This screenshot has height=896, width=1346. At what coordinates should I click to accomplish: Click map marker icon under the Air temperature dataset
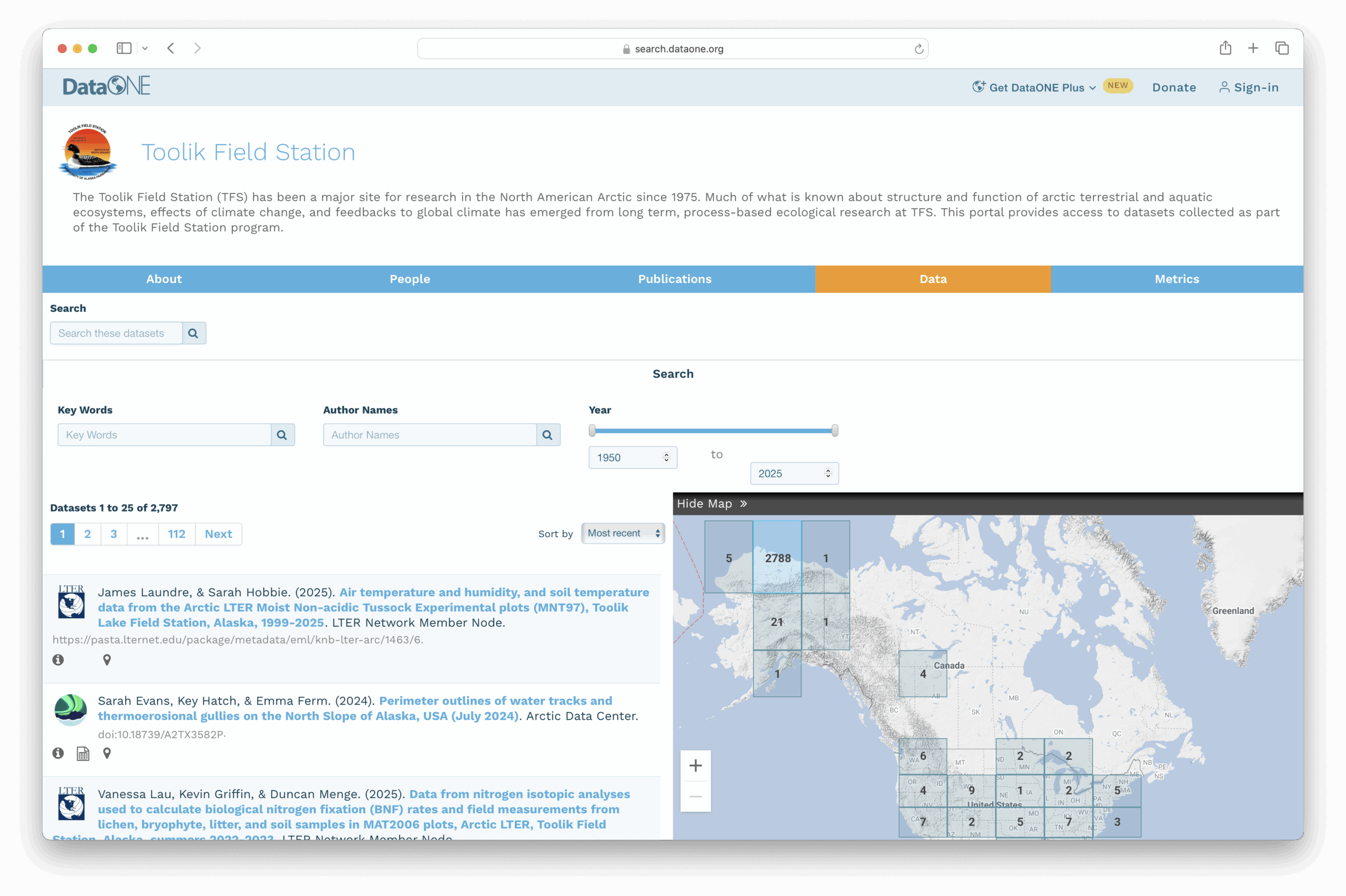pos(107,660)
